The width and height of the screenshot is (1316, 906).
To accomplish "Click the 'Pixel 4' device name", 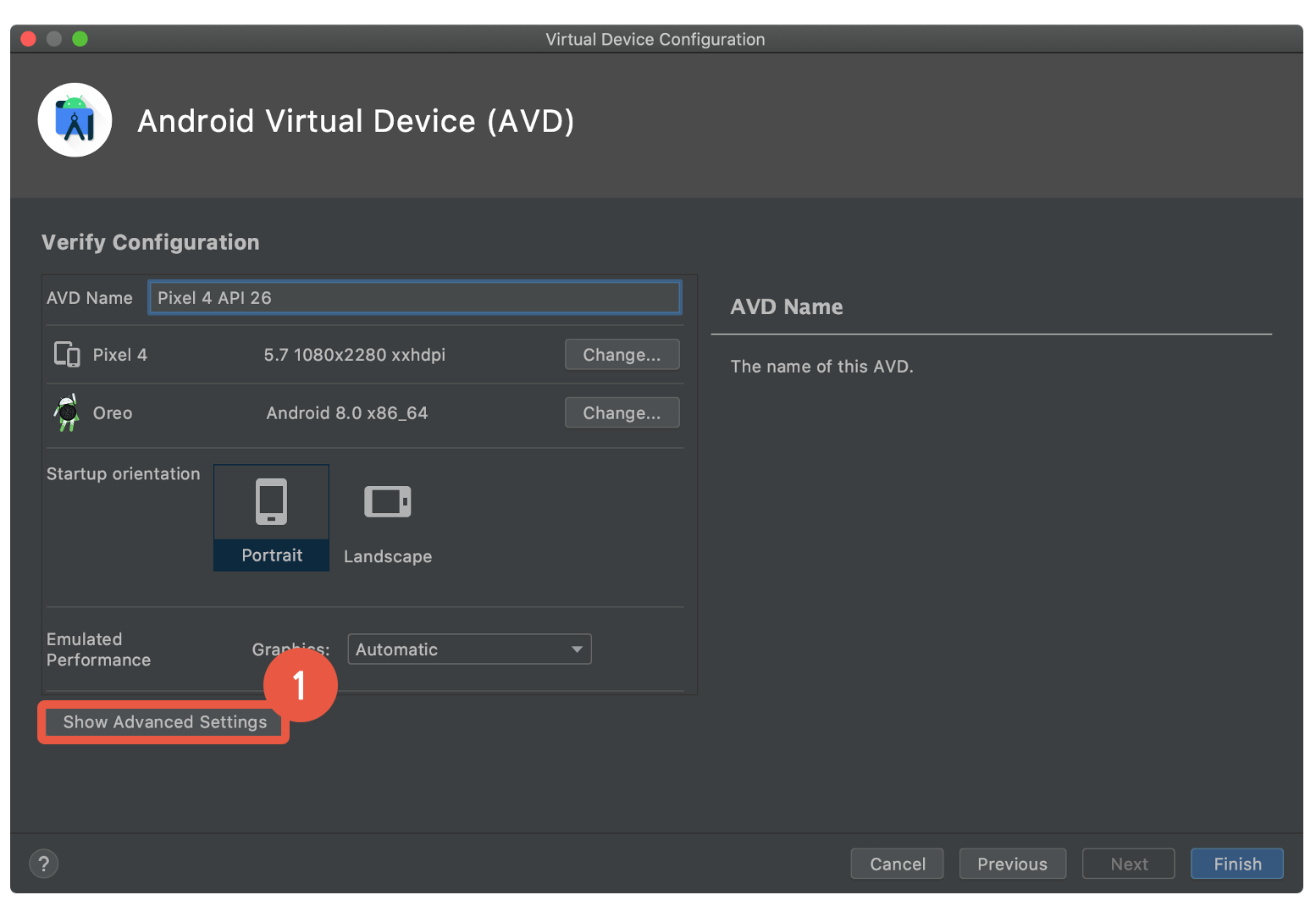I will point(119,355).
